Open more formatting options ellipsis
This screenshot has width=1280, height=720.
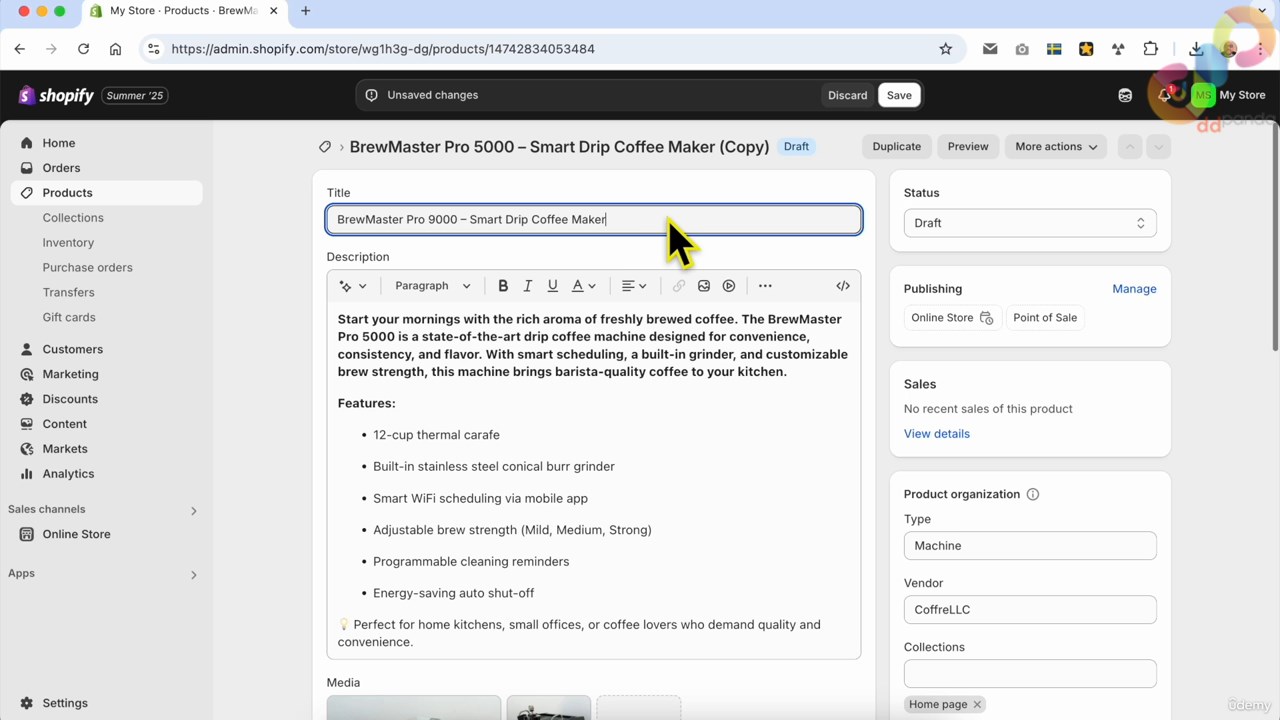(765, 286)
